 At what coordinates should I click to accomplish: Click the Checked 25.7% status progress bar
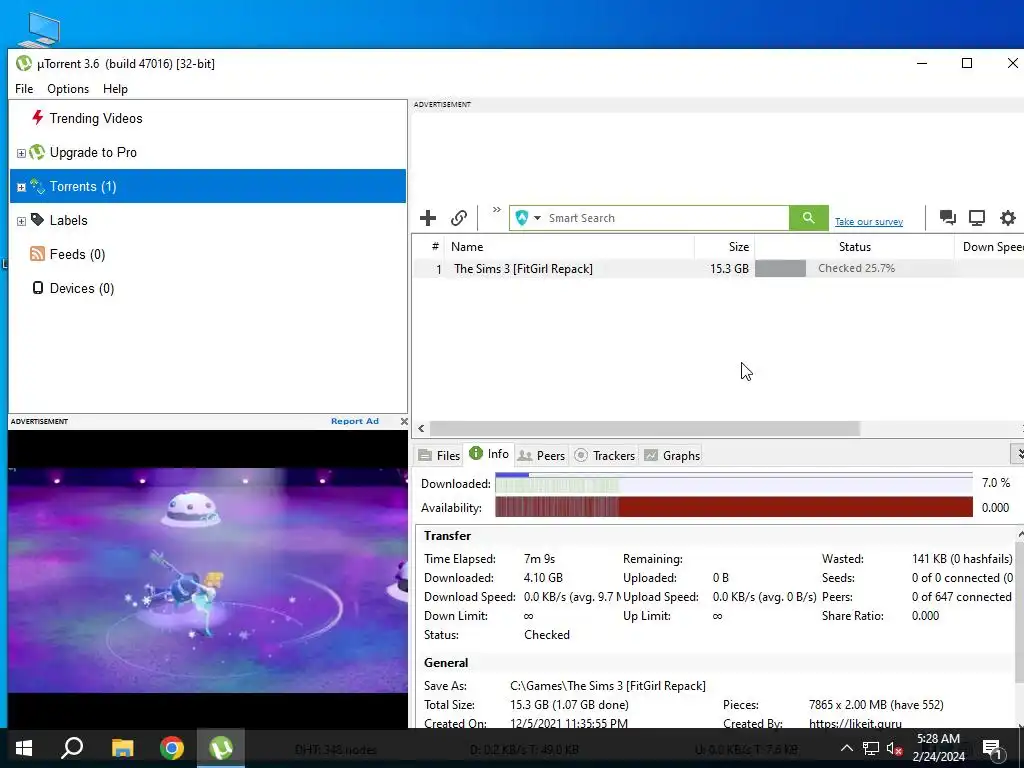tap(855, 268)
